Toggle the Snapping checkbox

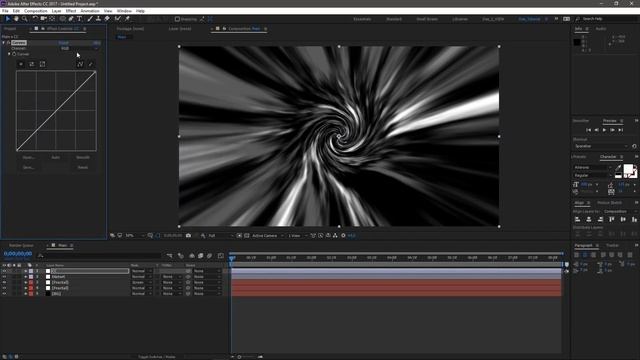click(x=177, y=19)
